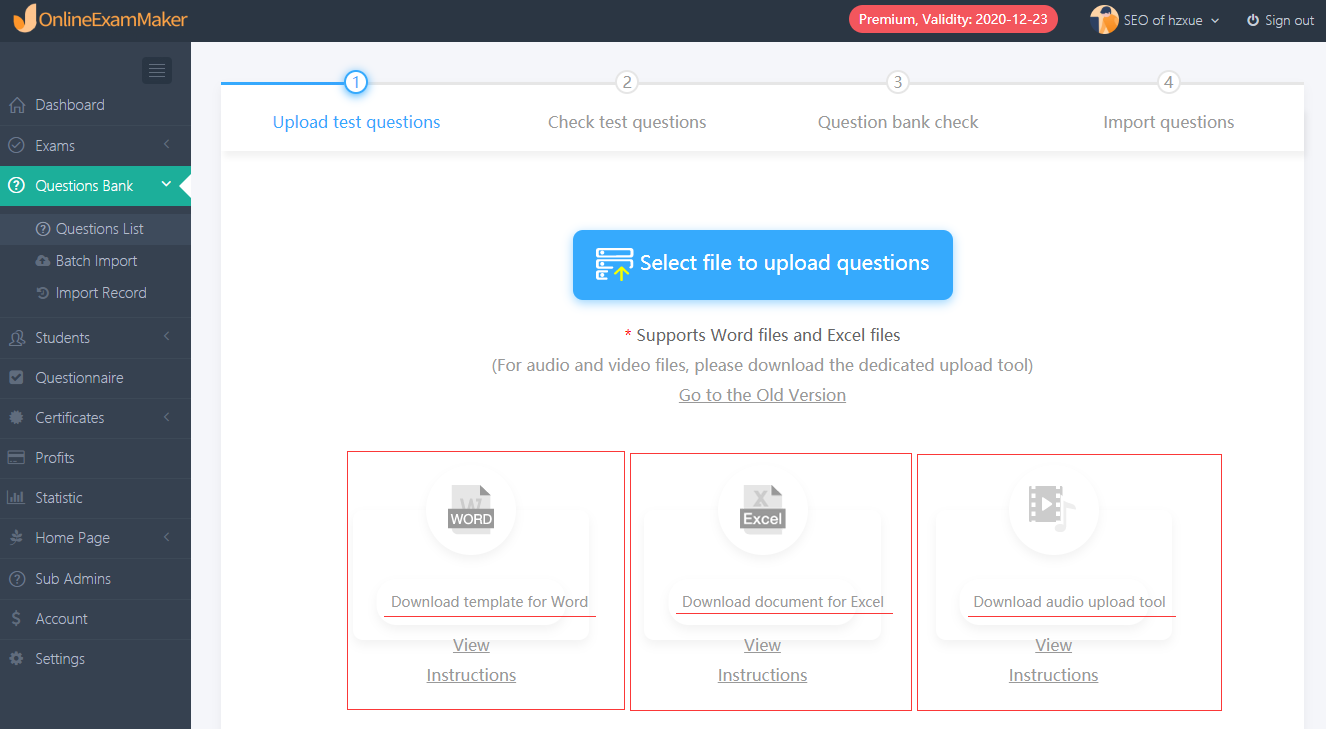
Task: Click the Question bank check step label
Action: [x=898, y=122]
